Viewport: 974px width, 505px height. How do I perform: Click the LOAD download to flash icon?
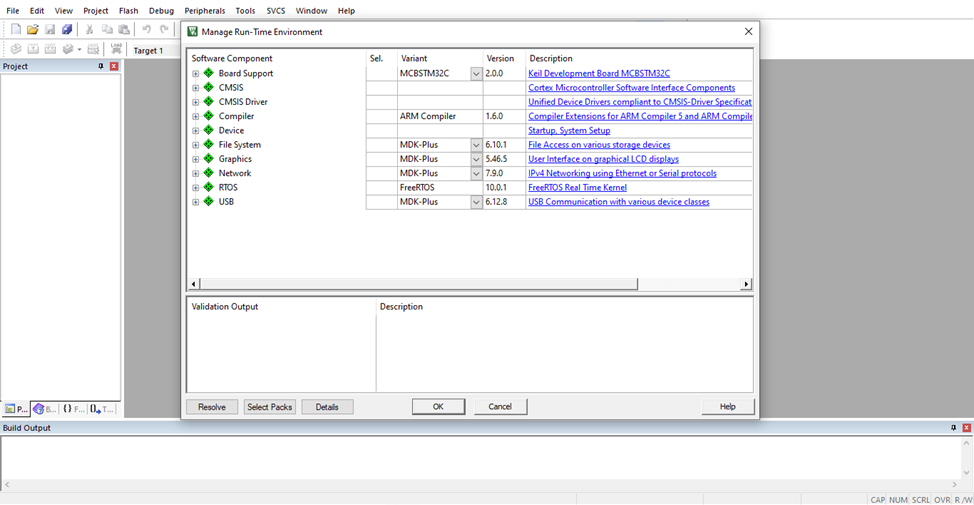click(x=116, y=49)
